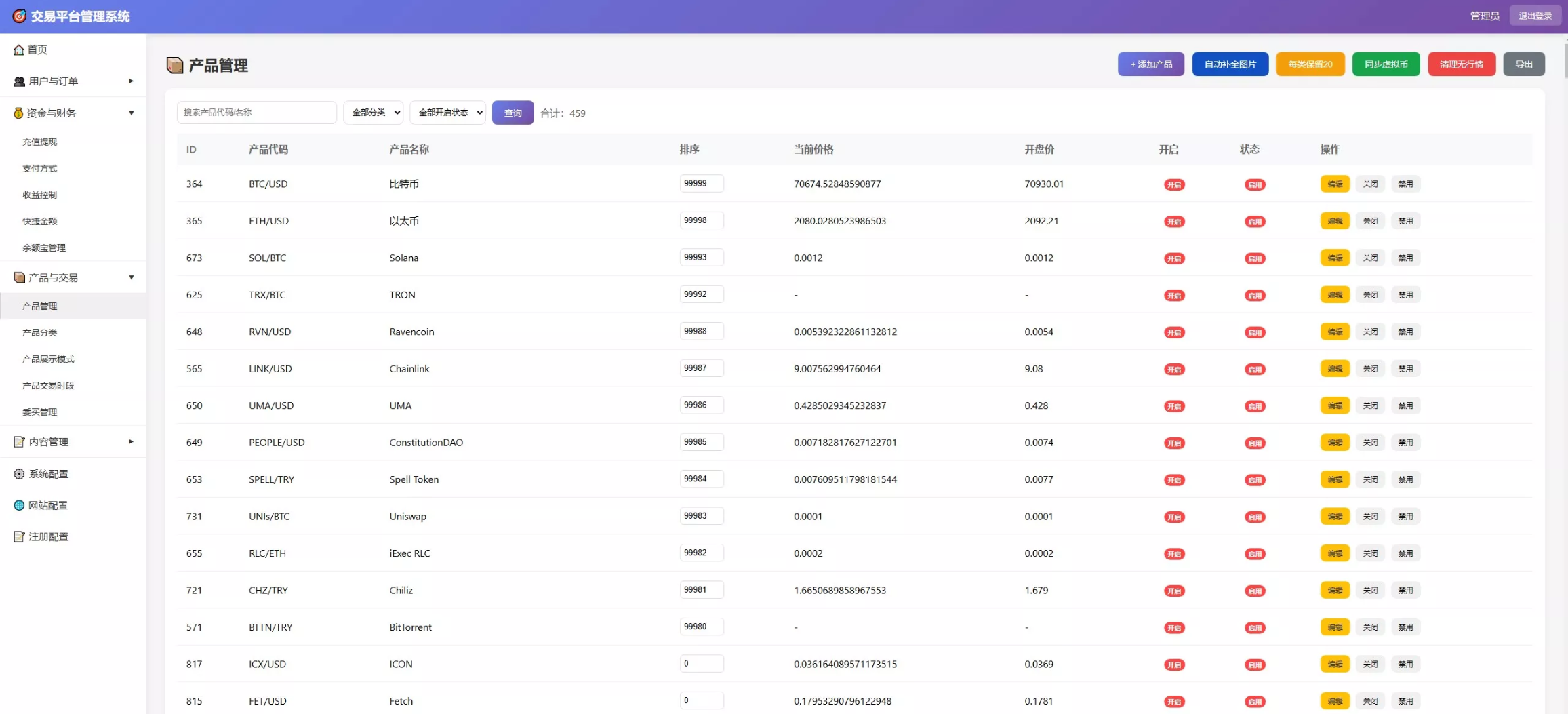1568x714 pixels.
Task: Open the 全部开启状态 filter dropdown
Action: coord(447,113)
